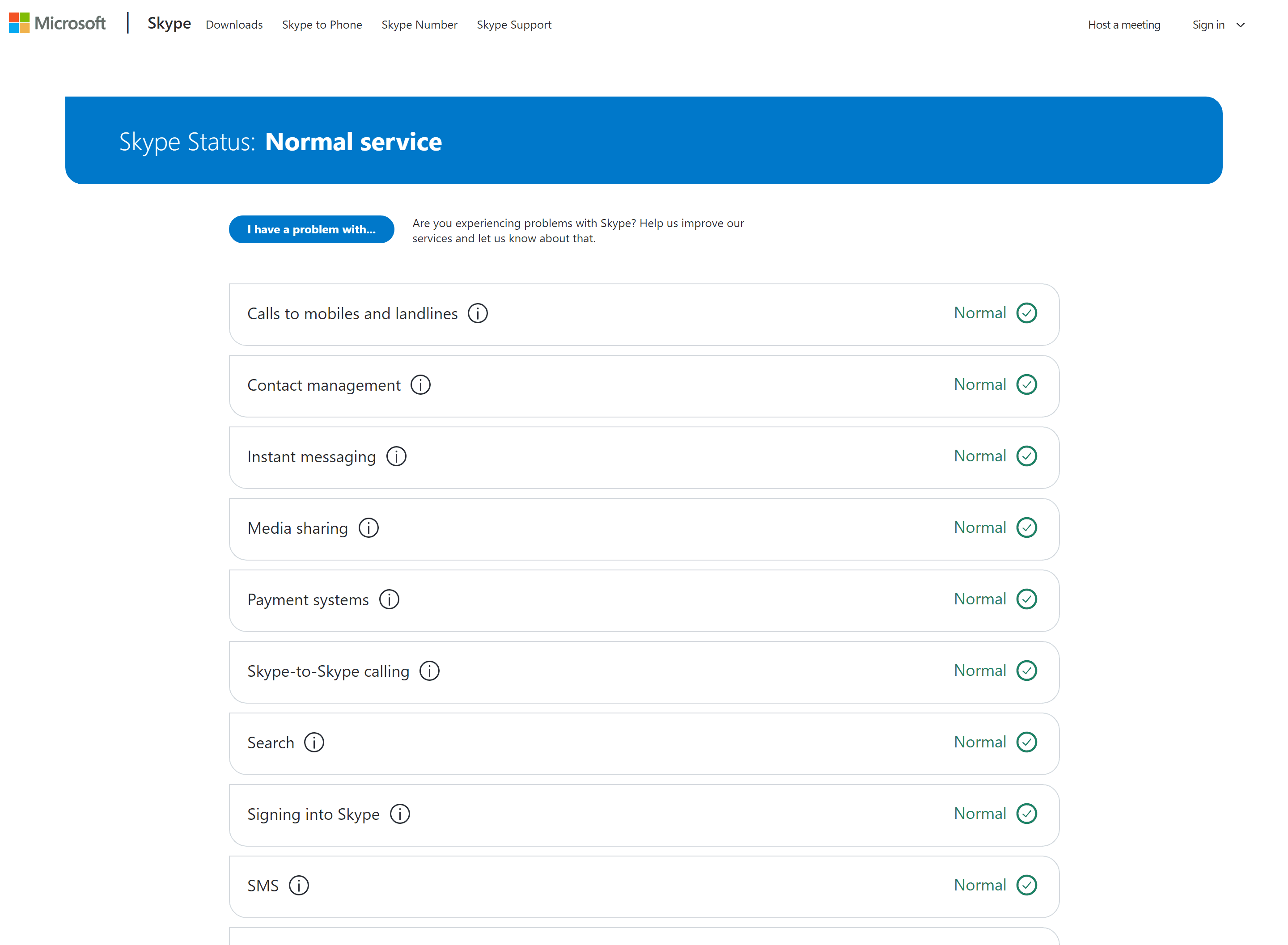This screenshot has width=1288, height=945.
Task: Click the green checkmark beside SMS status
Action: 1026,885
